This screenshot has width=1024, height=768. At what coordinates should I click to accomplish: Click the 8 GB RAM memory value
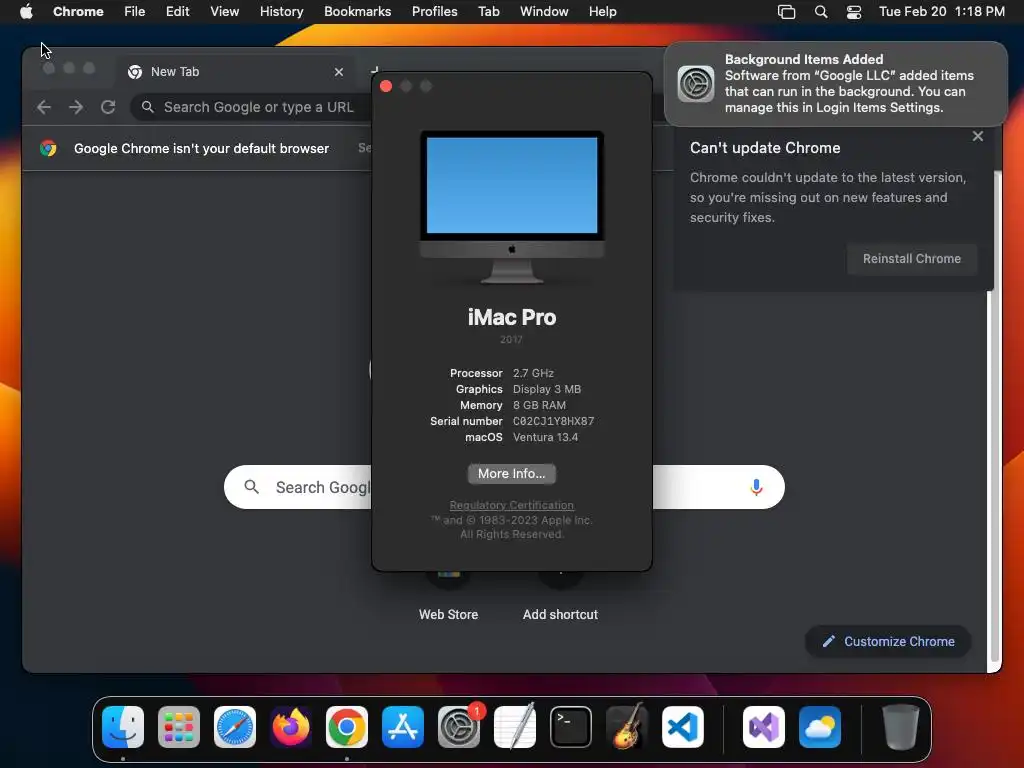tap(539, 405)
